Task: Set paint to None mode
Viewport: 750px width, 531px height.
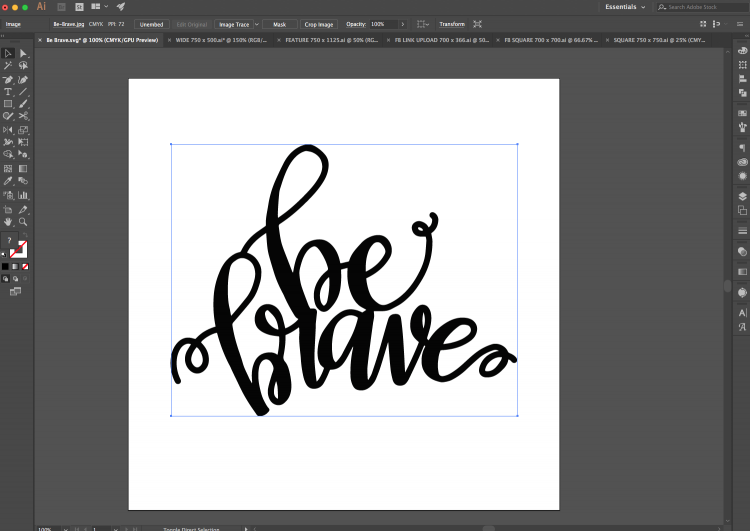Action: click(x=25, y=266)
